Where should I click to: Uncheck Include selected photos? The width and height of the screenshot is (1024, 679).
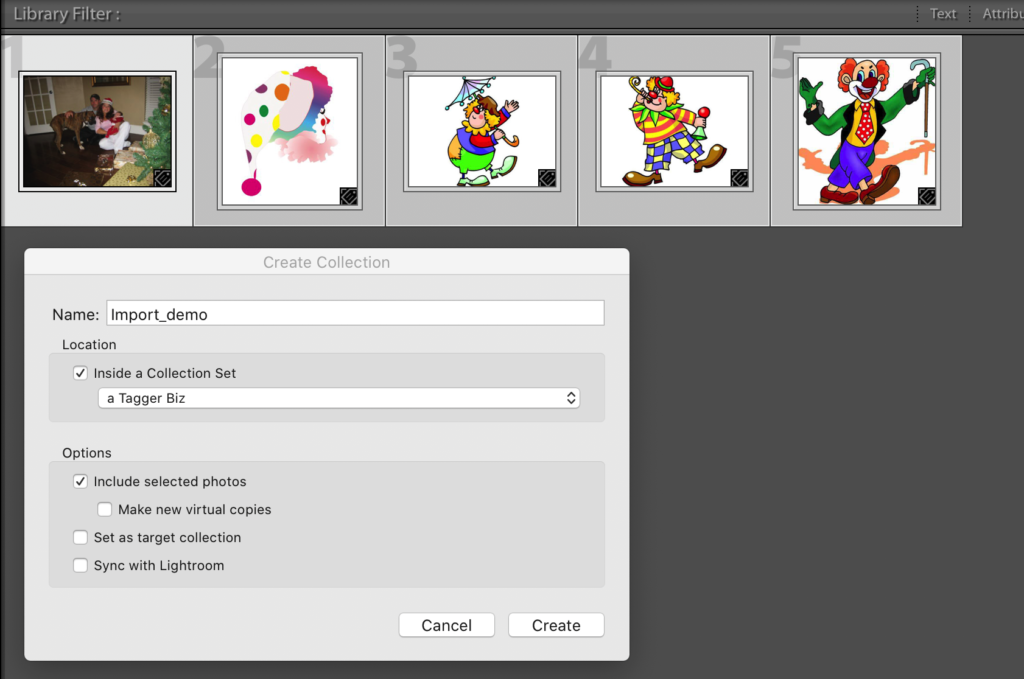pos(81,481)
